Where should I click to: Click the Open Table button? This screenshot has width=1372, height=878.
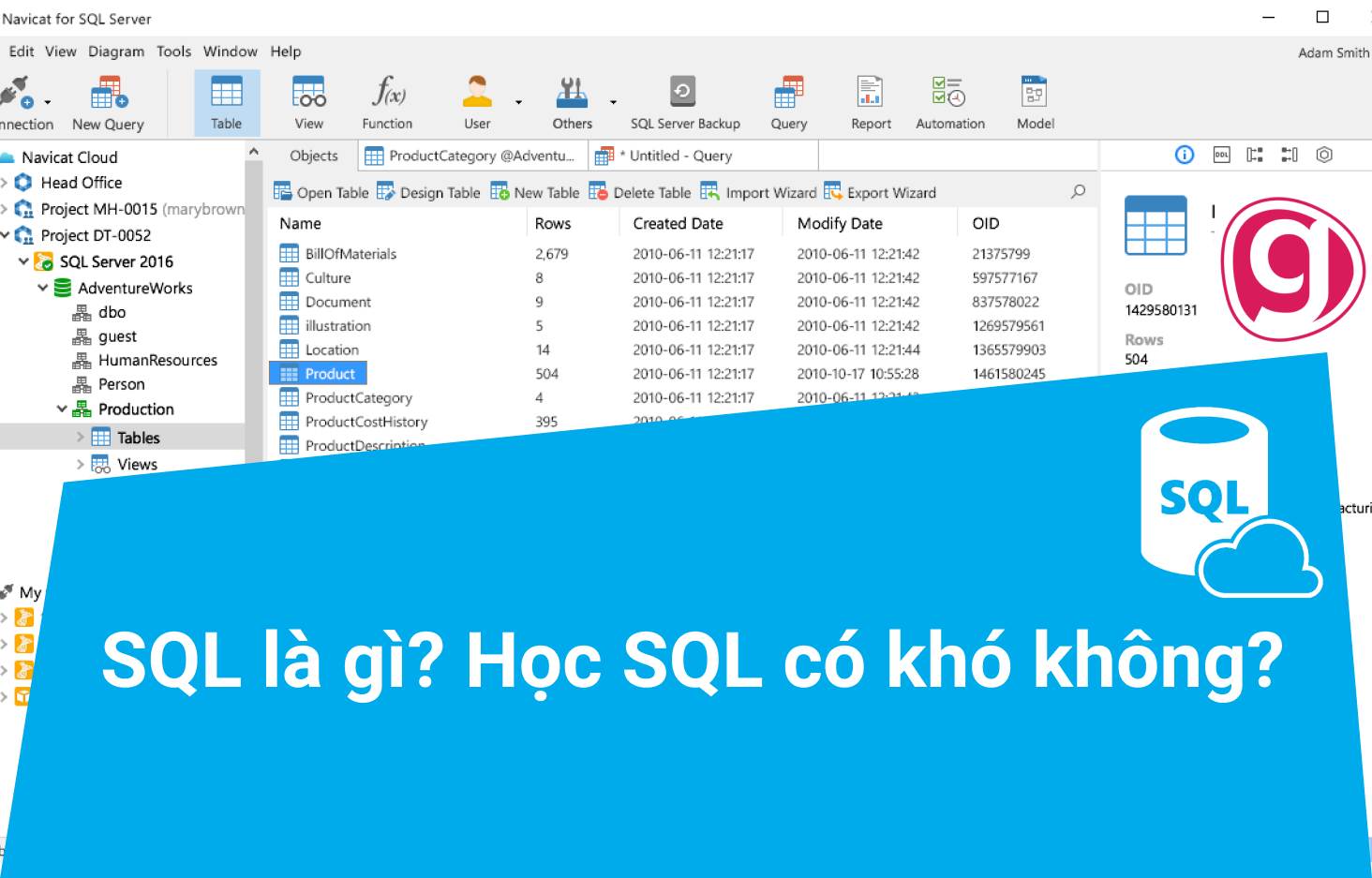point(321,191)
